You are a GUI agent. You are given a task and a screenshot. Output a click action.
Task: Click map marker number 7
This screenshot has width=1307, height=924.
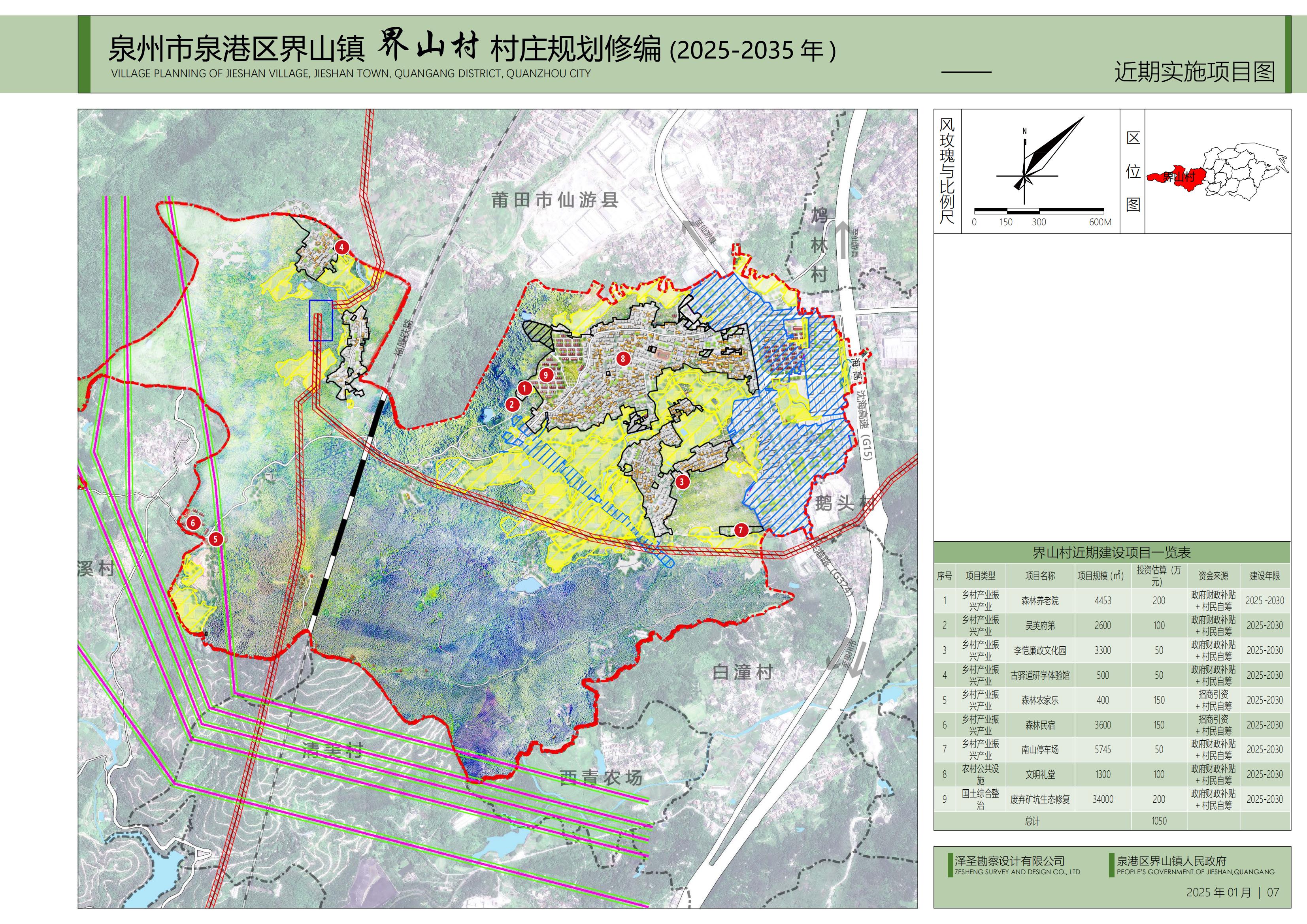tap(741, 530)
